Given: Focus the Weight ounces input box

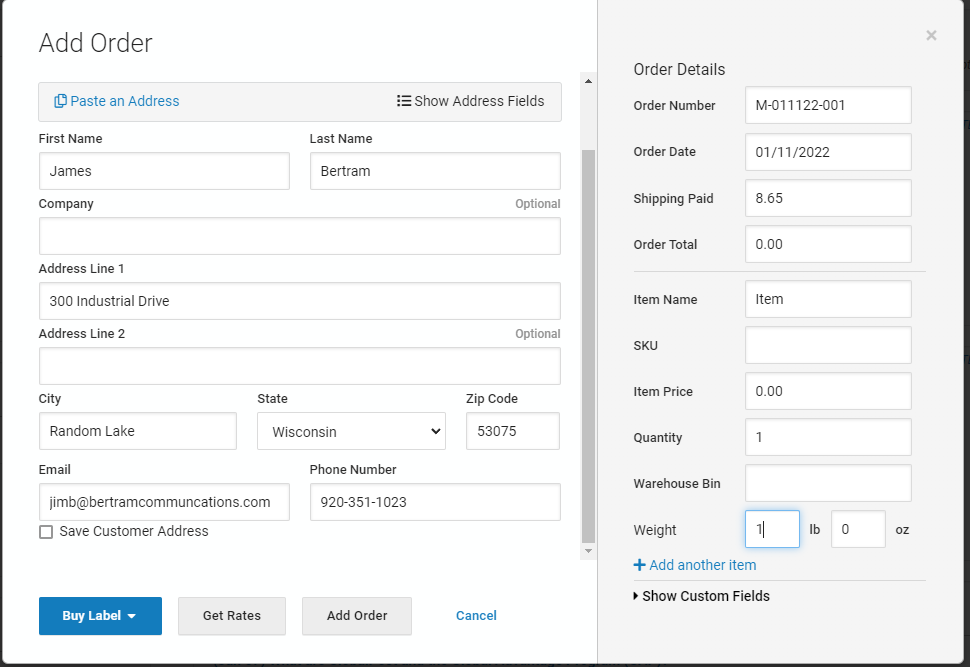Looking at the screenshot, I should coord(857,530).
